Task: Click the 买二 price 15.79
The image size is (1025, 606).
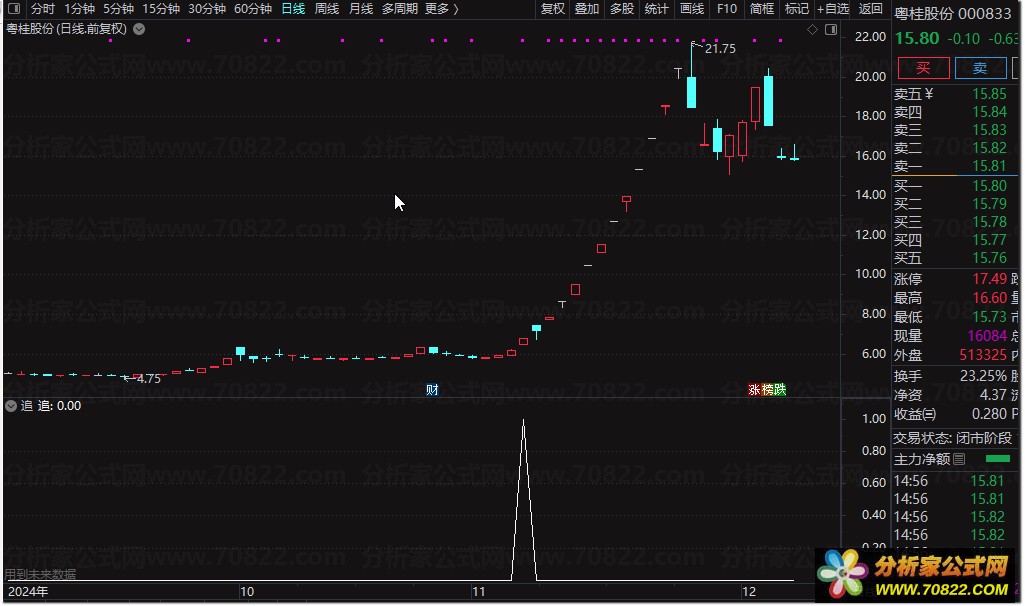Action: [x=989, y=204]
